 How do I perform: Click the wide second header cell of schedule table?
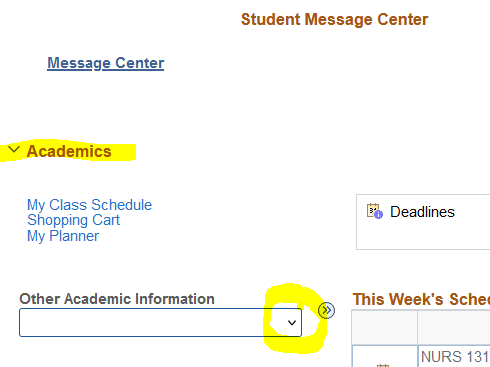tap(454, 327)
